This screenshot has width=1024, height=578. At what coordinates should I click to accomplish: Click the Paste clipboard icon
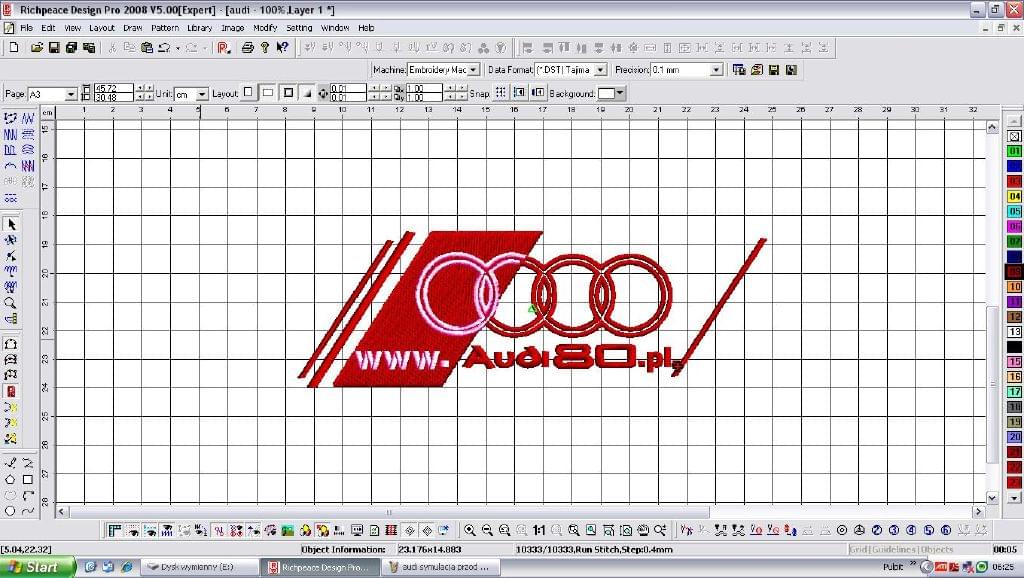(x=147, y=48)
